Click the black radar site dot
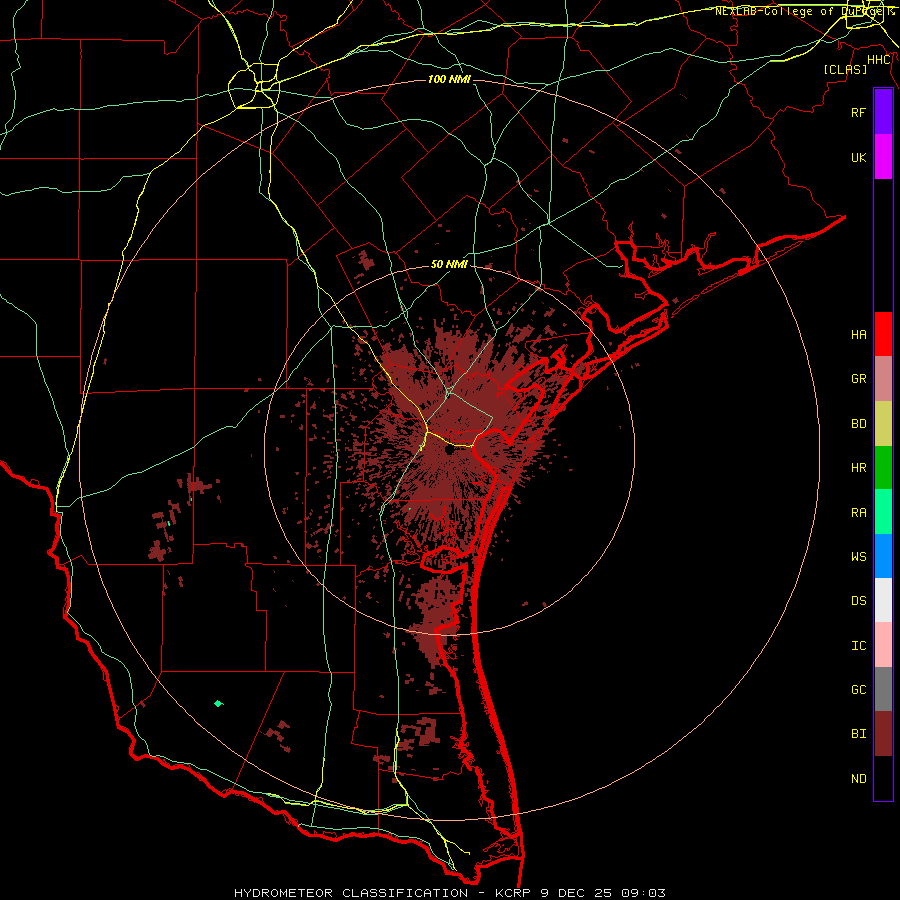 [x=450, y=451]
